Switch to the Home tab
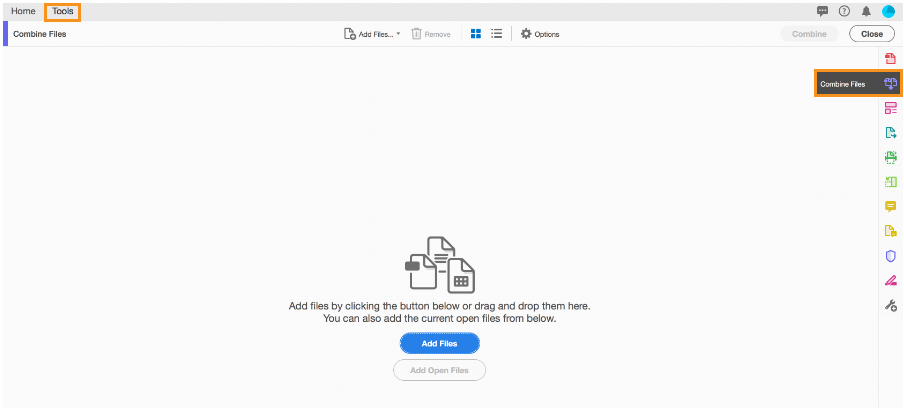Image resolution: width=904 pixels, height=408 pixels. point(23,11)
